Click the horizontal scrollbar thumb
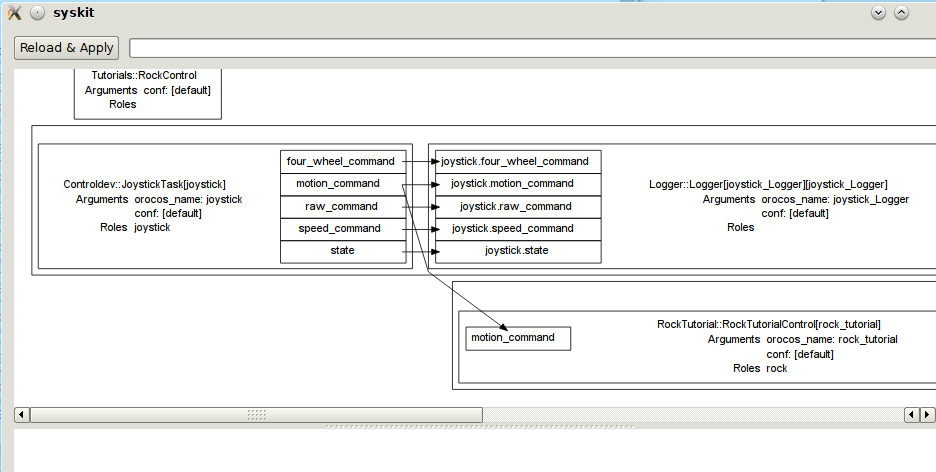Image resolution: width=936 pixels, height=472 pixels. 256,414
